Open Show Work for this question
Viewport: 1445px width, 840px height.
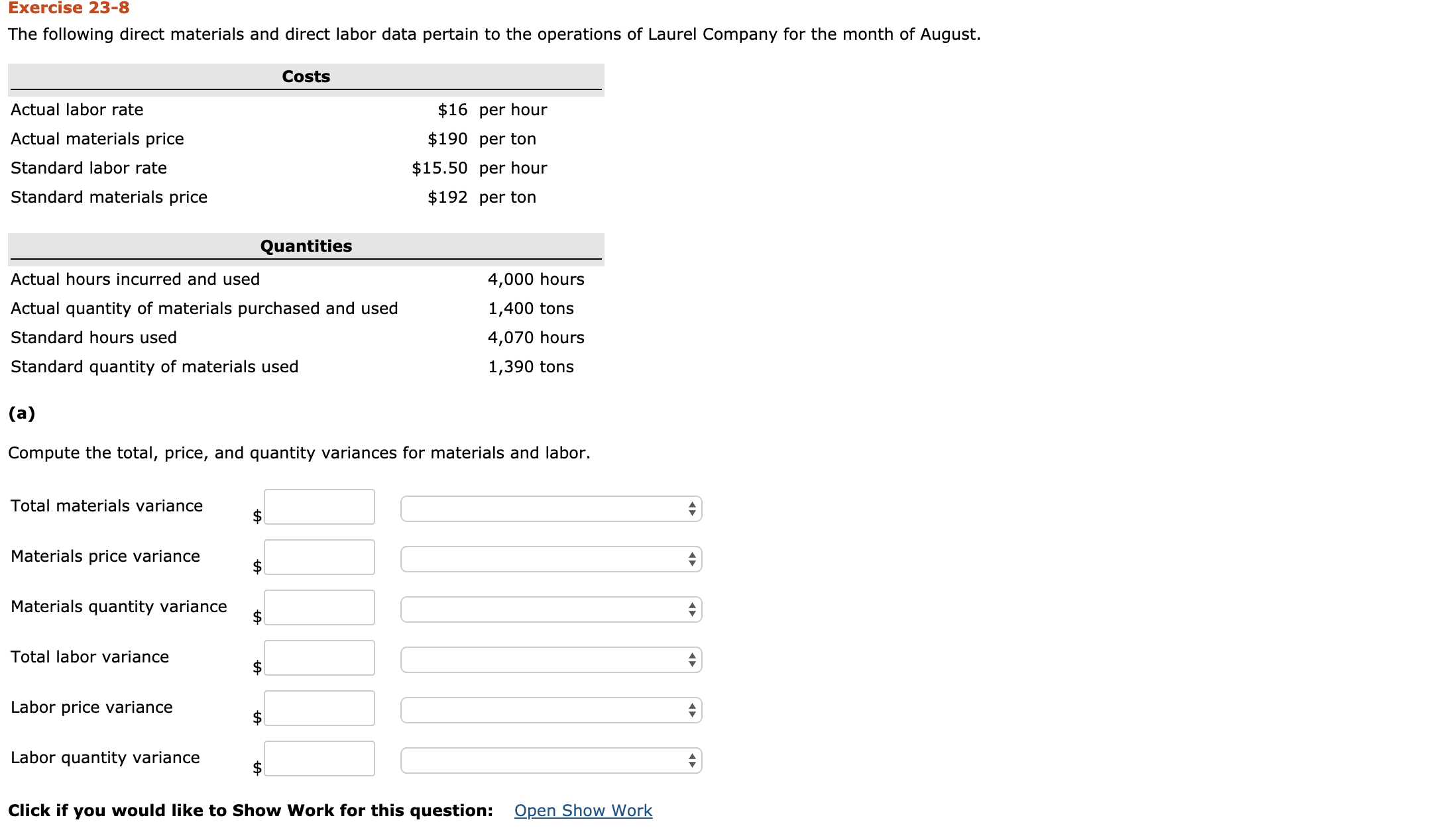(583, 810)
